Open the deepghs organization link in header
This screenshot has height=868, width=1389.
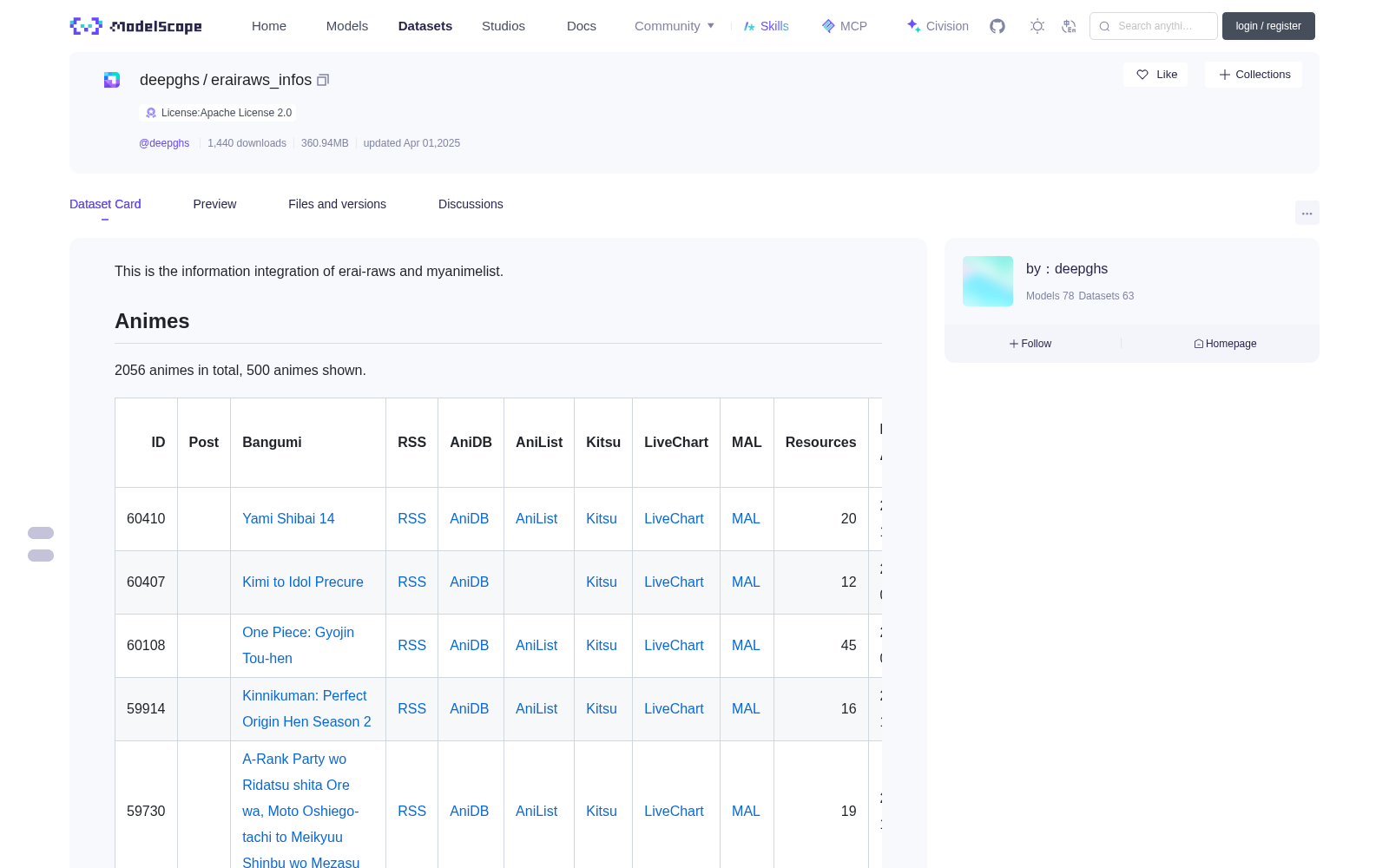tap(169, 80)
